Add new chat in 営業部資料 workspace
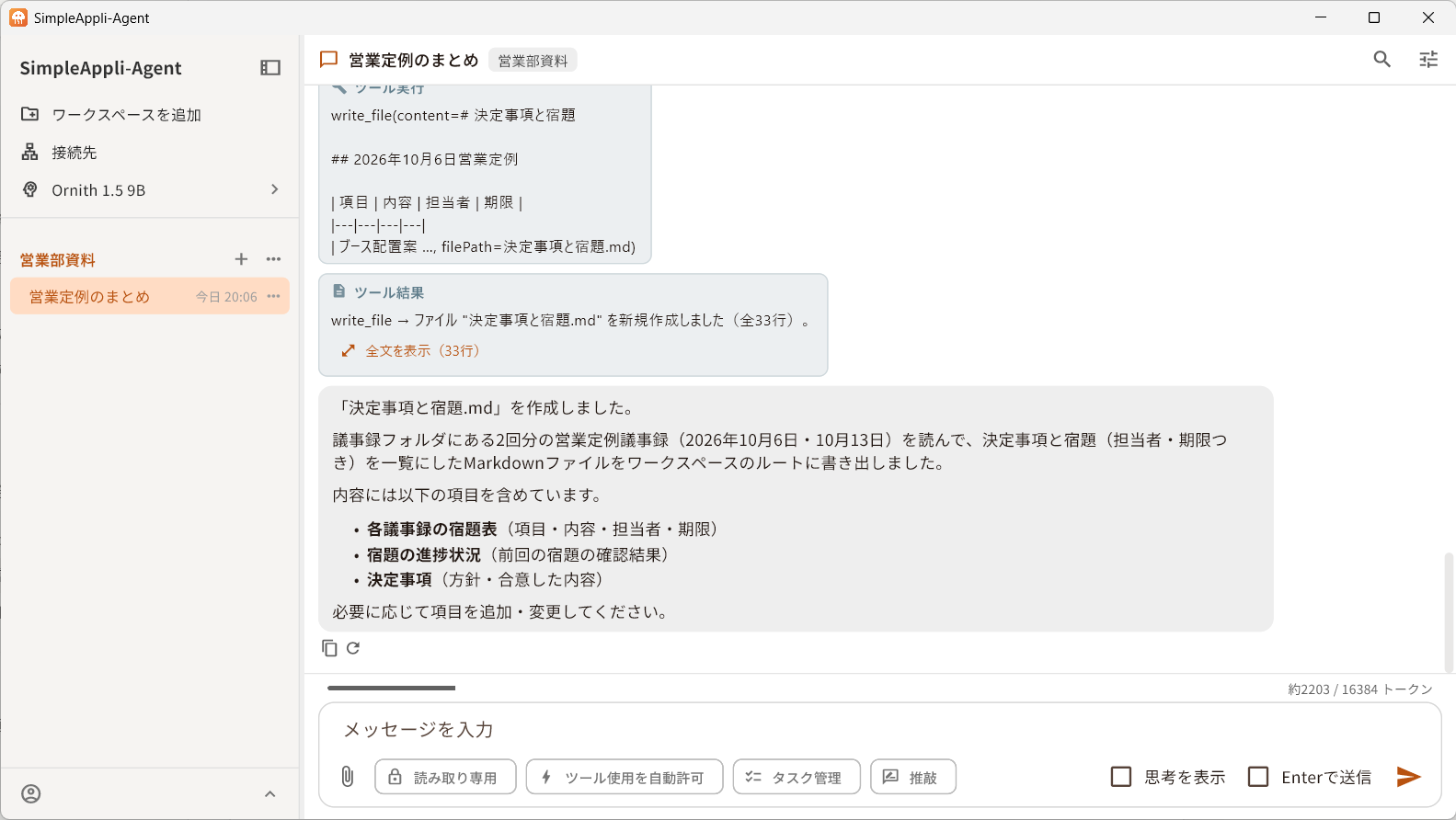The width and height of the screenshot is (1456, 820). (241, 259)
